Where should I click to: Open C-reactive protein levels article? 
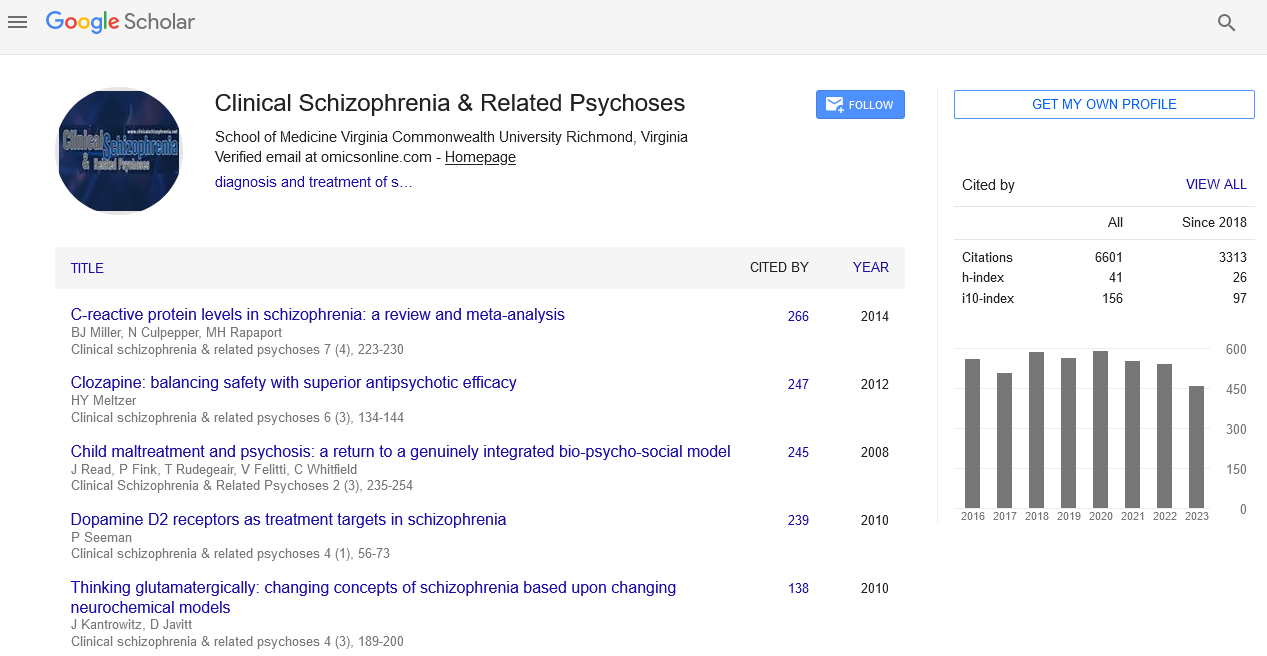point(317,315)
